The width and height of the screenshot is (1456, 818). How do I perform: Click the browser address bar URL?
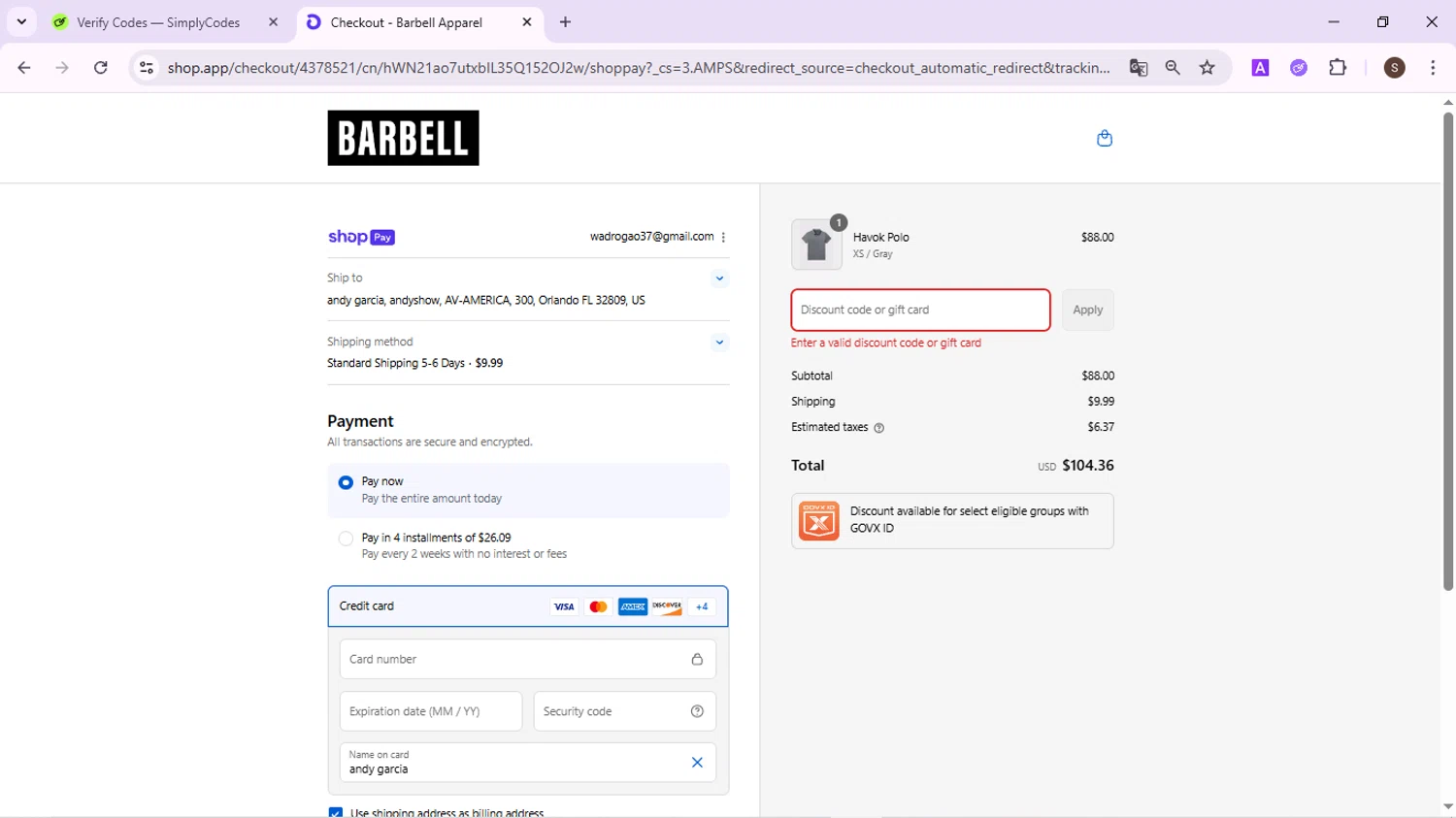click(639, 68)
